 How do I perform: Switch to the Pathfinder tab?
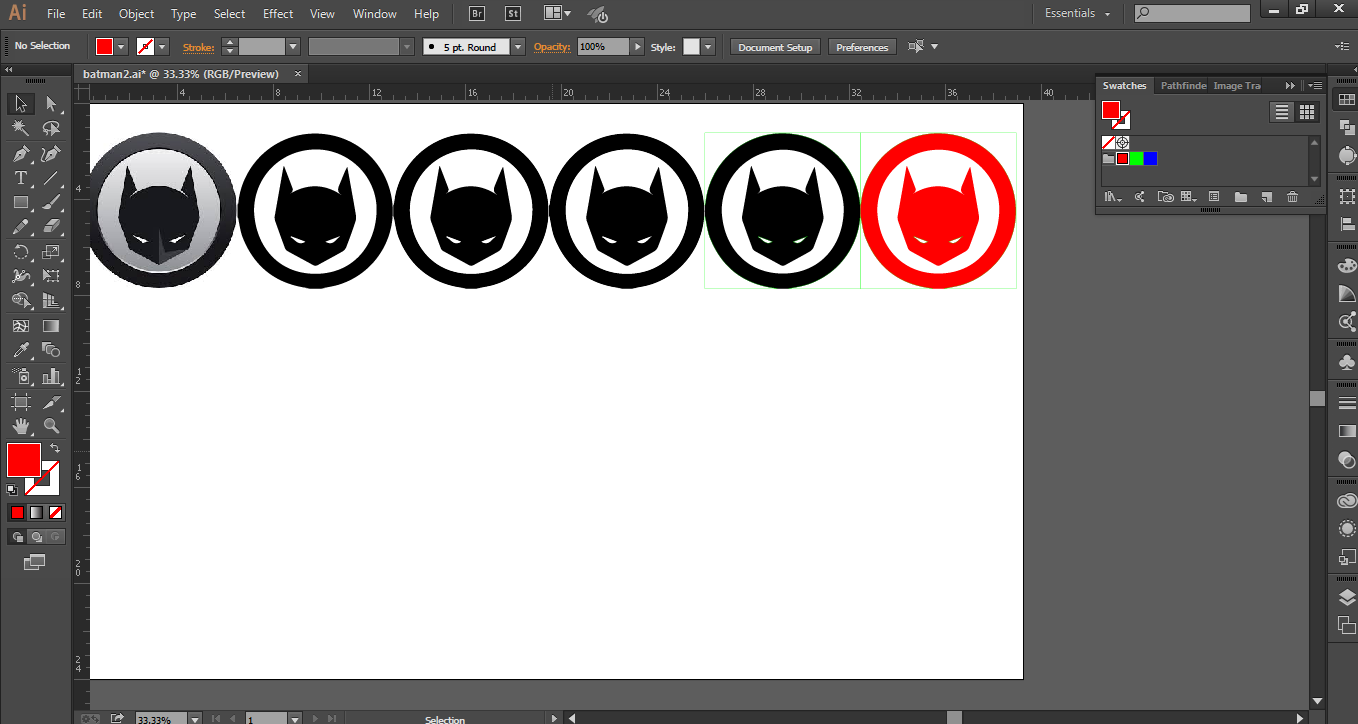pos(1183,85)
